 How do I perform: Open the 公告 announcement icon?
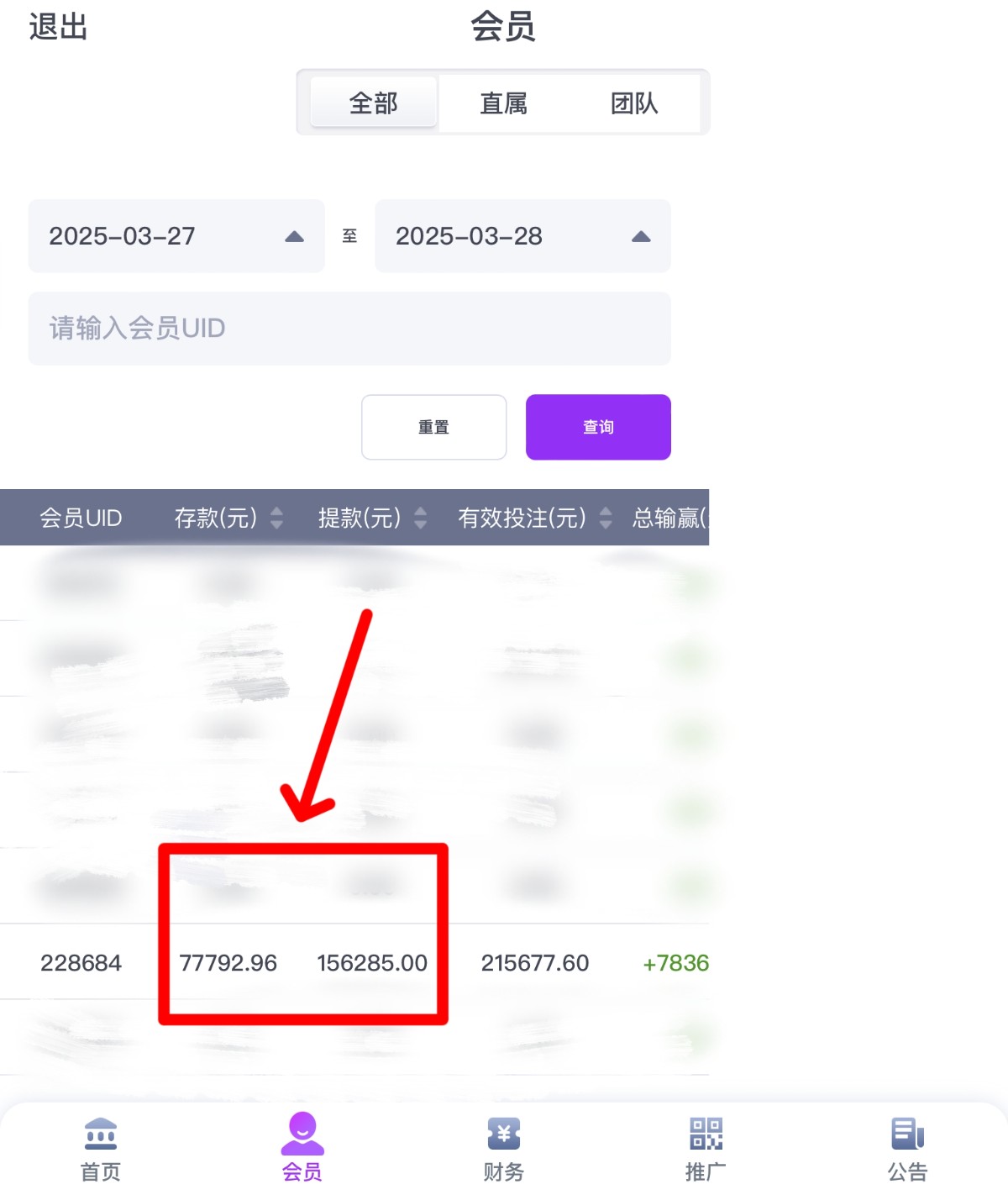click(907, 1134)
